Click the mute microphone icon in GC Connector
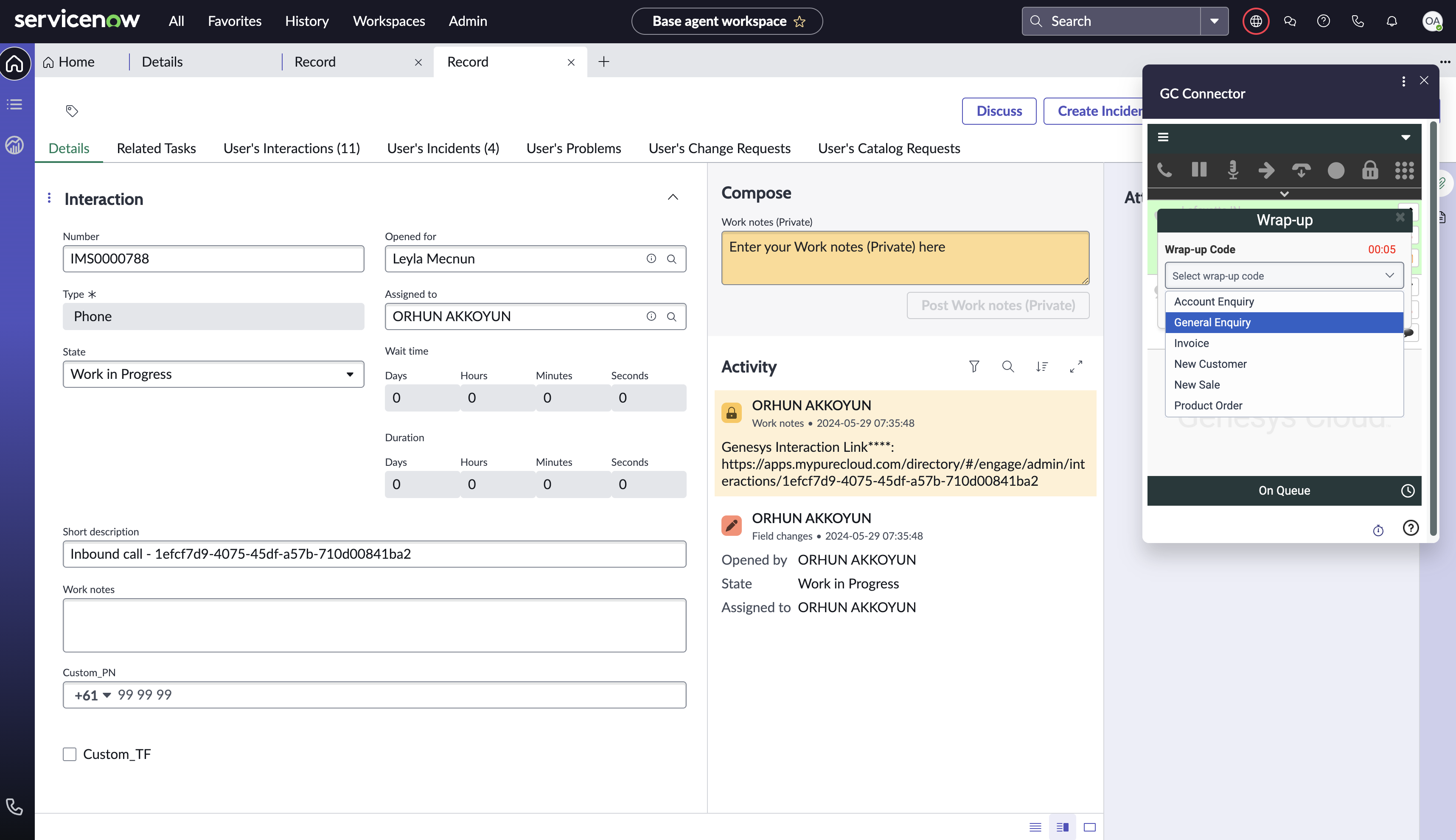1456x840 pixels. click(x=1233, y=170)
